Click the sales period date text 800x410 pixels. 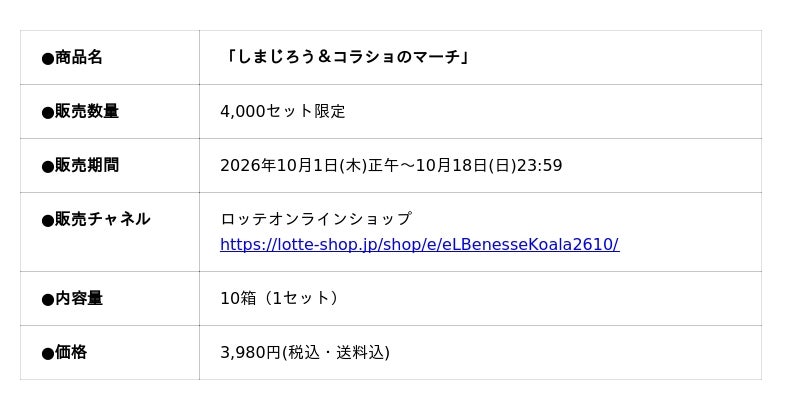[391, 165]
